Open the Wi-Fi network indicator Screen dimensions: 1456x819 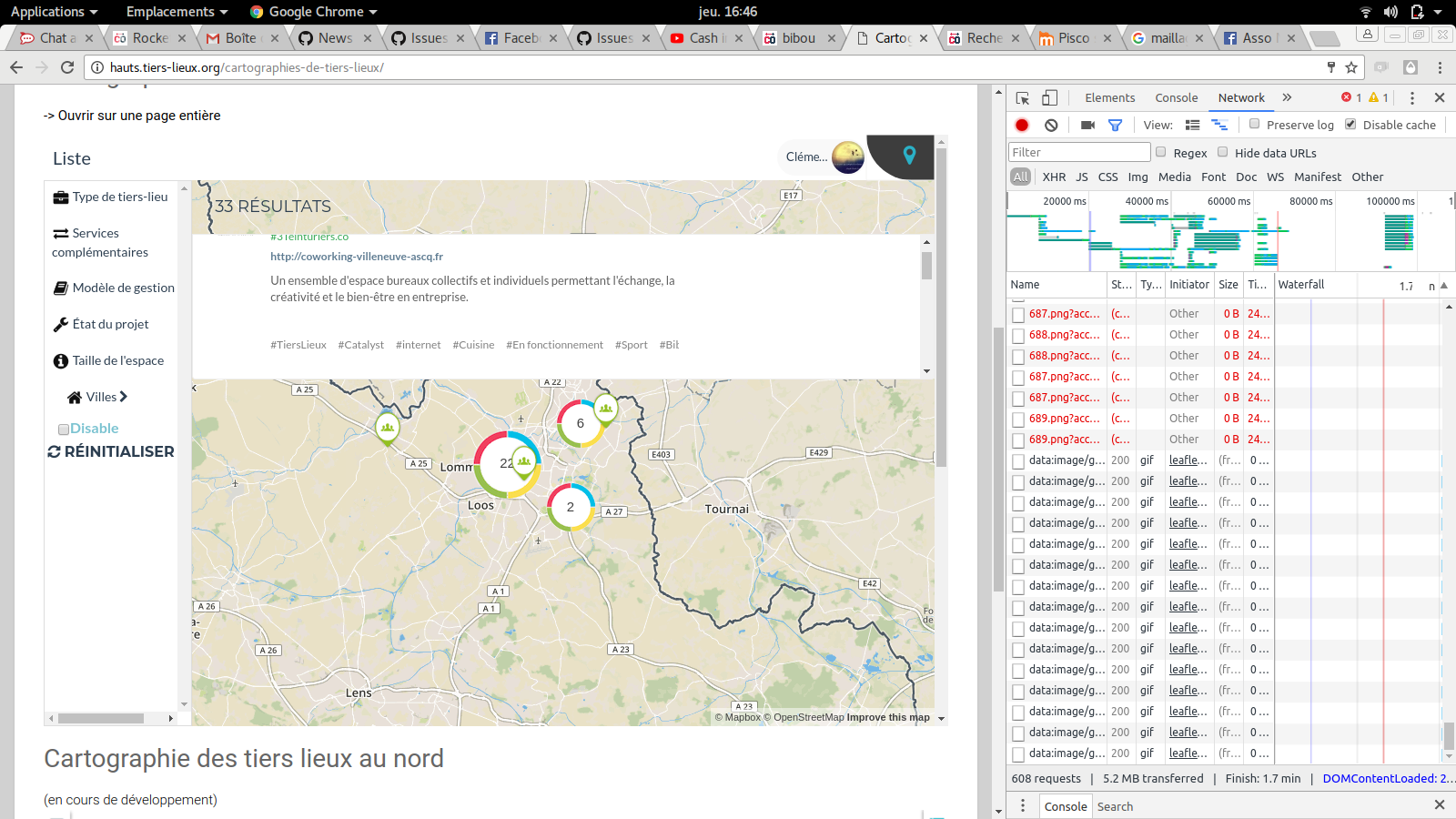pyautogui.click(x=1365, y=12)
